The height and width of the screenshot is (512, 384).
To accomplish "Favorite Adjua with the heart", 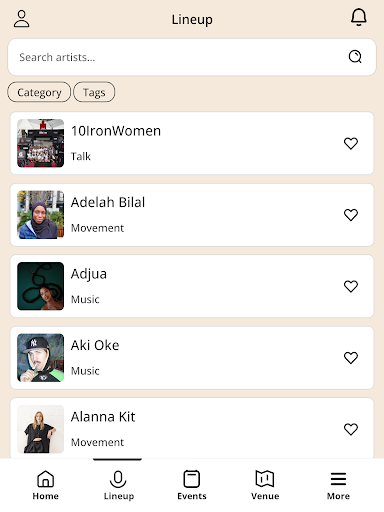I will [351, 286].
